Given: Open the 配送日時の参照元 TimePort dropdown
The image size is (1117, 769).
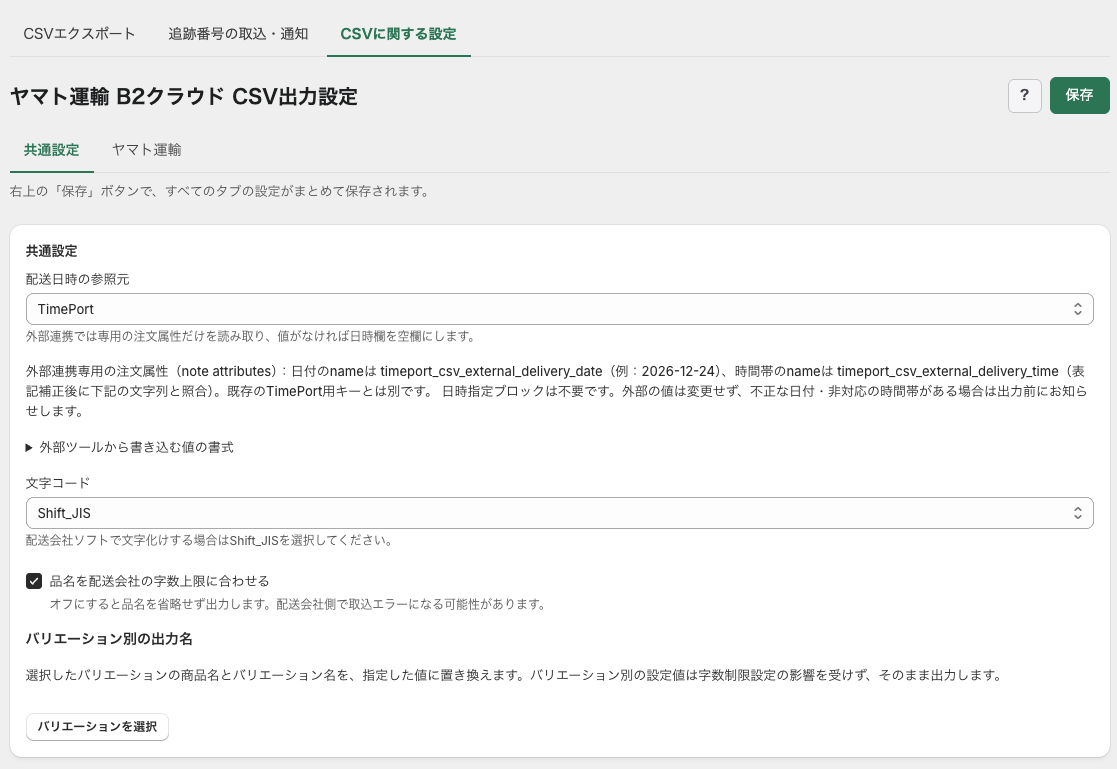Looking at the screenshot, I should (559, 309).
